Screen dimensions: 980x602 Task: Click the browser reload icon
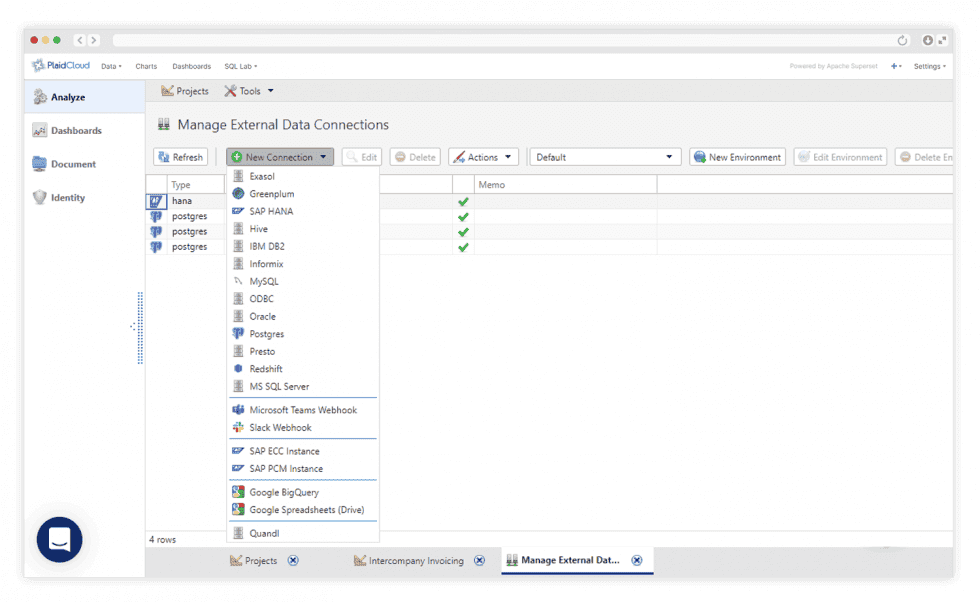click(902, 40)
